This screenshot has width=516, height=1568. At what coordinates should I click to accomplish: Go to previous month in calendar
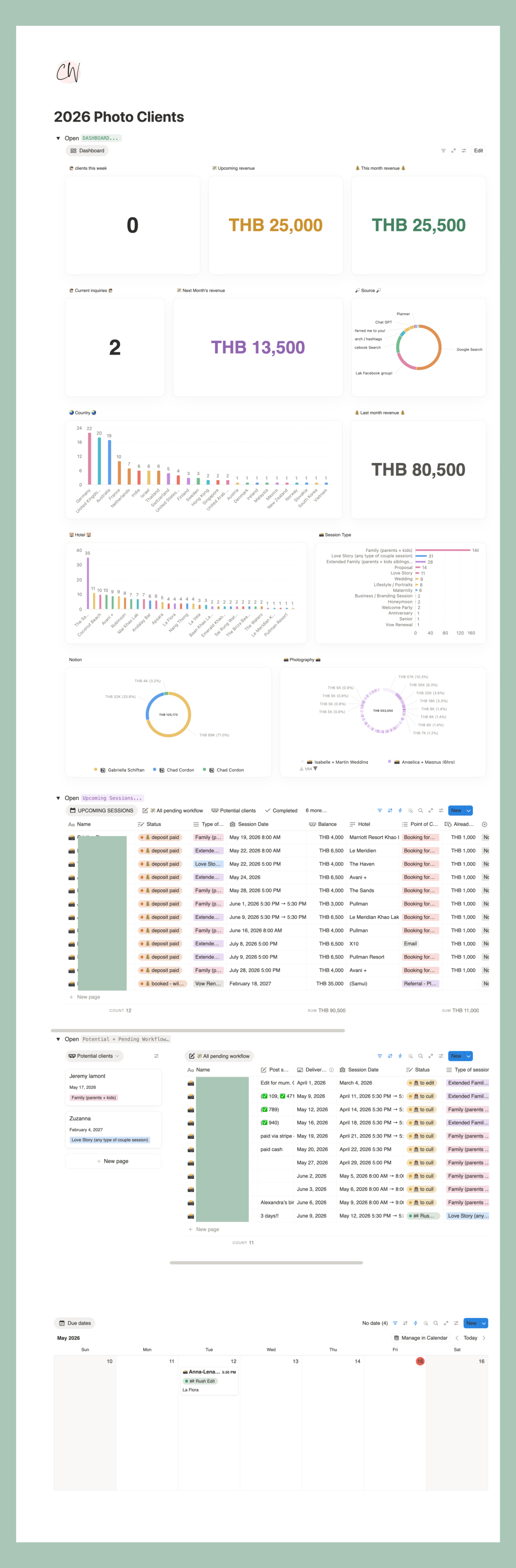pos(457,1338)
